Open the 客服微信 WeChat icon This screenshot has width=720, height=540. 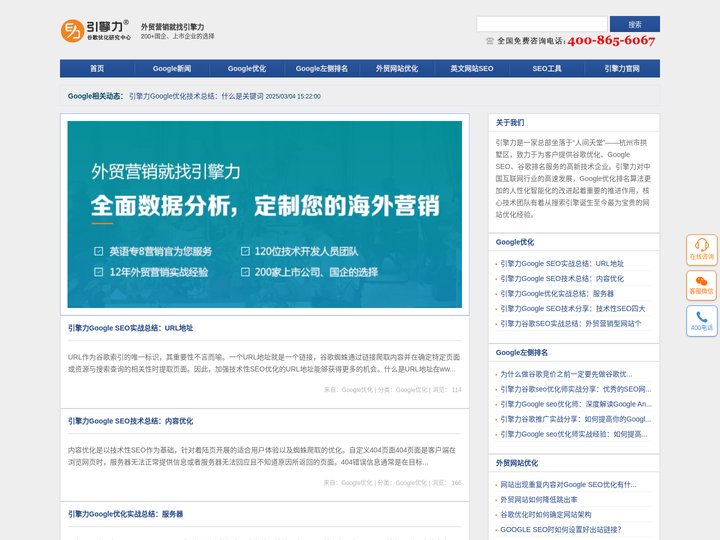coord(702,285)
